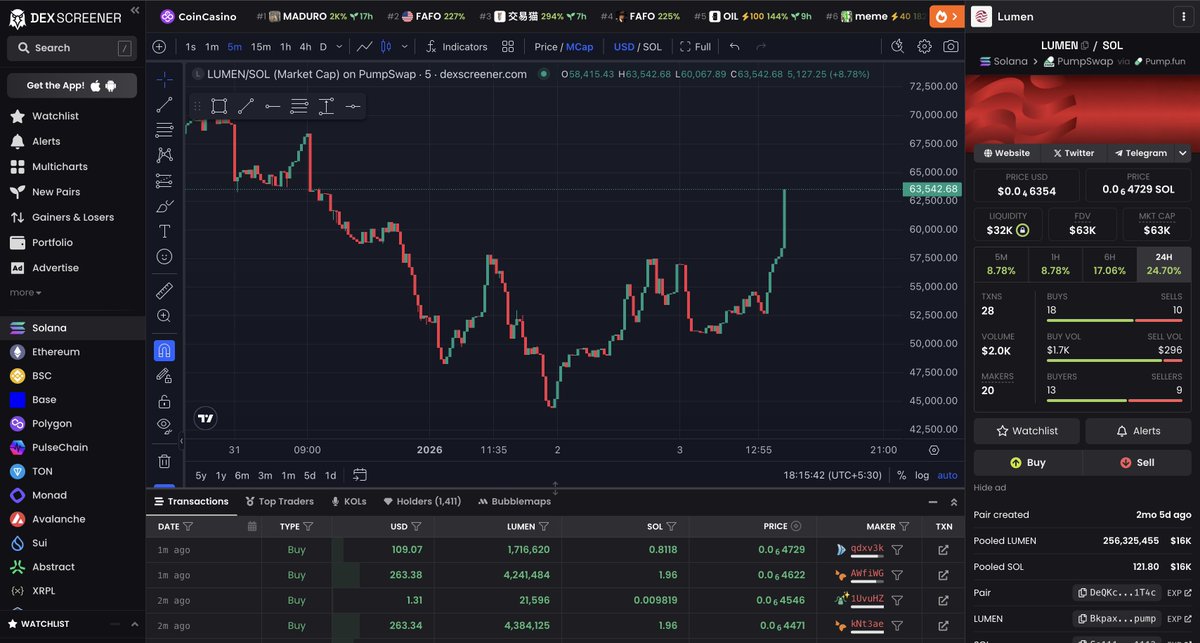The height and width of the screenshot is (643, 1200).
Task: Filter transactions by TYPE column
Action: pos(308,526)
